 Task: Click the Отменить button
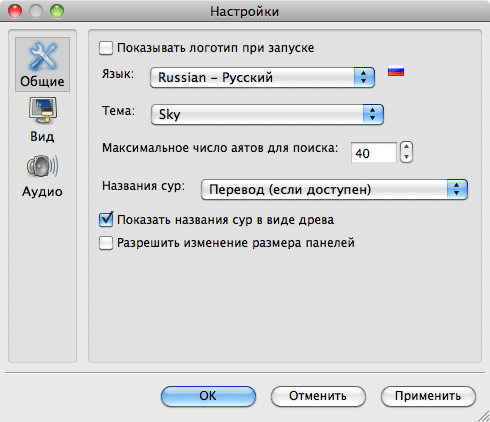click(x=318, y=396)
